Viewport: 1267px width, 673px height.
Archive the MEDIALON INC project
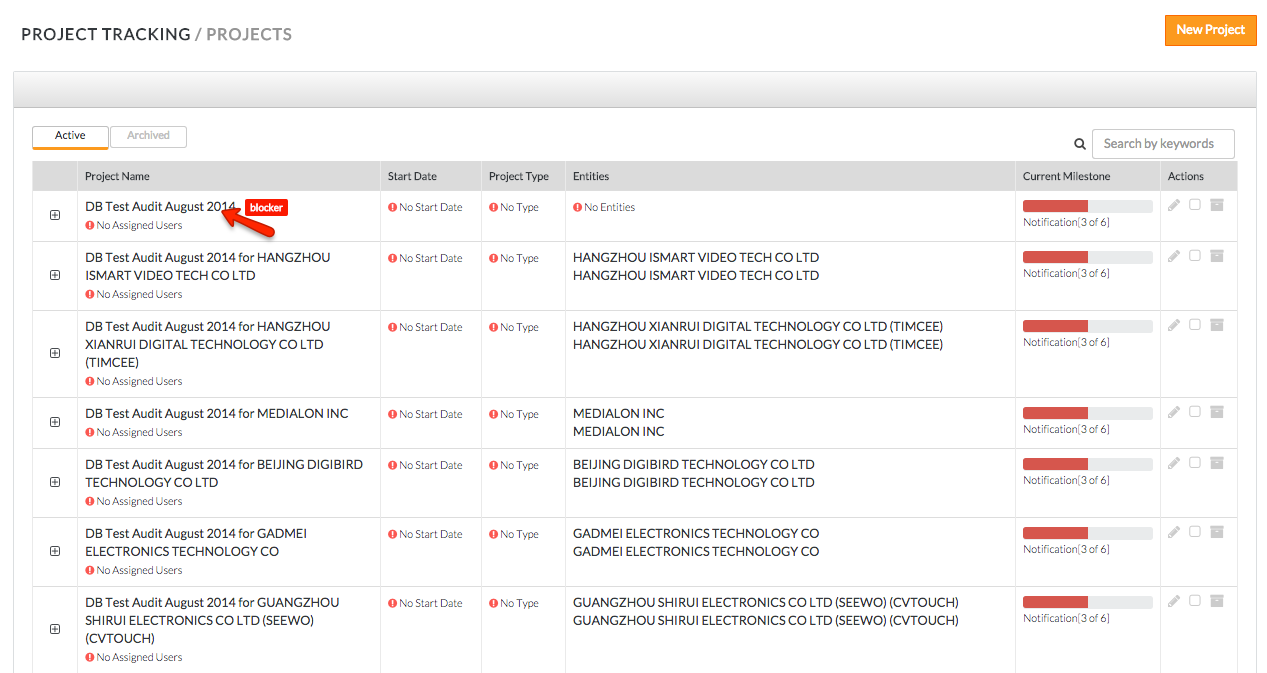[1217, 412]
